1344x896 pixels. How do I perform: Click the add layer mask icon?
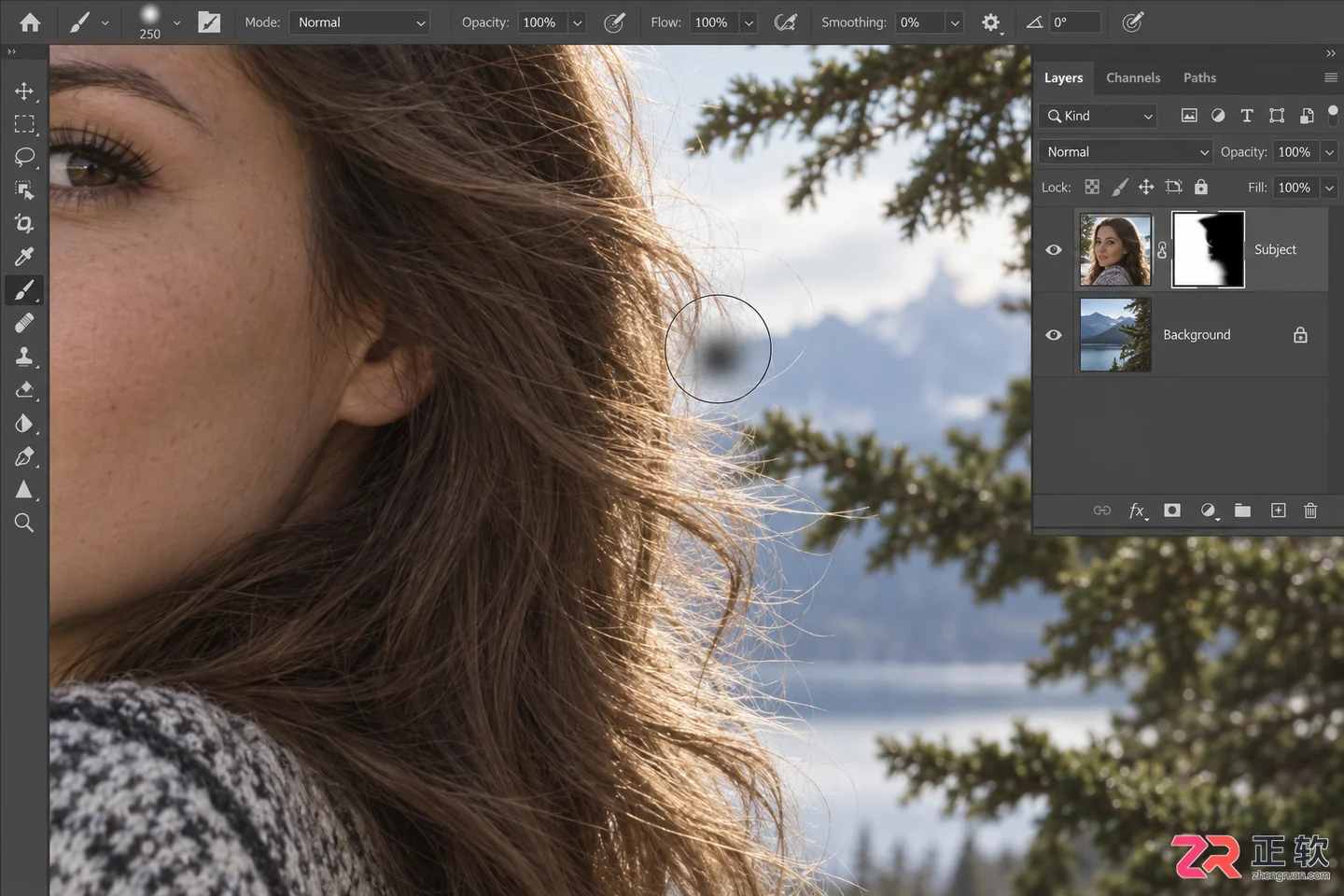[x=1172, y=511]
